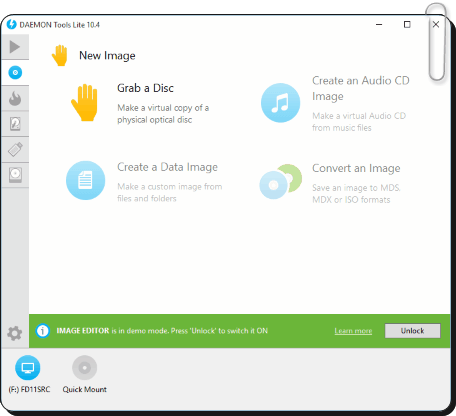Maximize the DAEMON Tools Lite window
Image resolution: width=456 pixels, height=416 pixels.
click(x=407, y=24)
